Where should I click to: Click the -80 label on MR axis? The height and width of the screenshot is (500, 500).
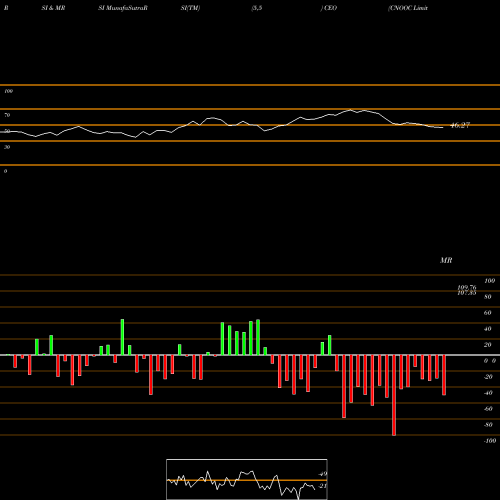point(488,425)
